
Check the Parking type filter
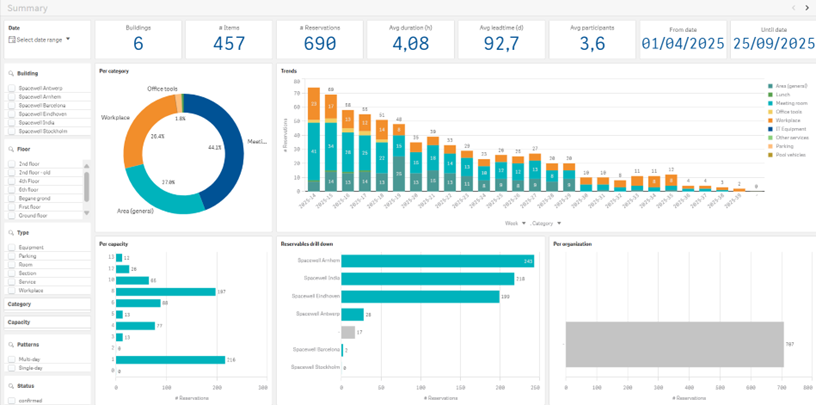pos(11,256)
